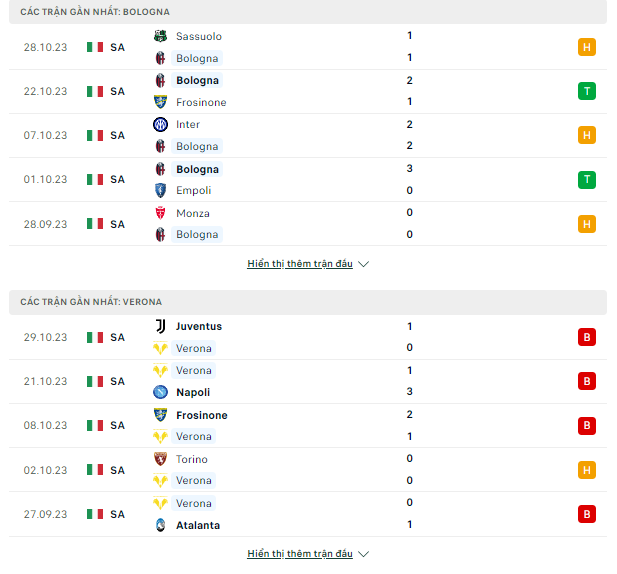Expand more Bologna matches via chevron arrow
617x574 pixels.
point(364,264)
